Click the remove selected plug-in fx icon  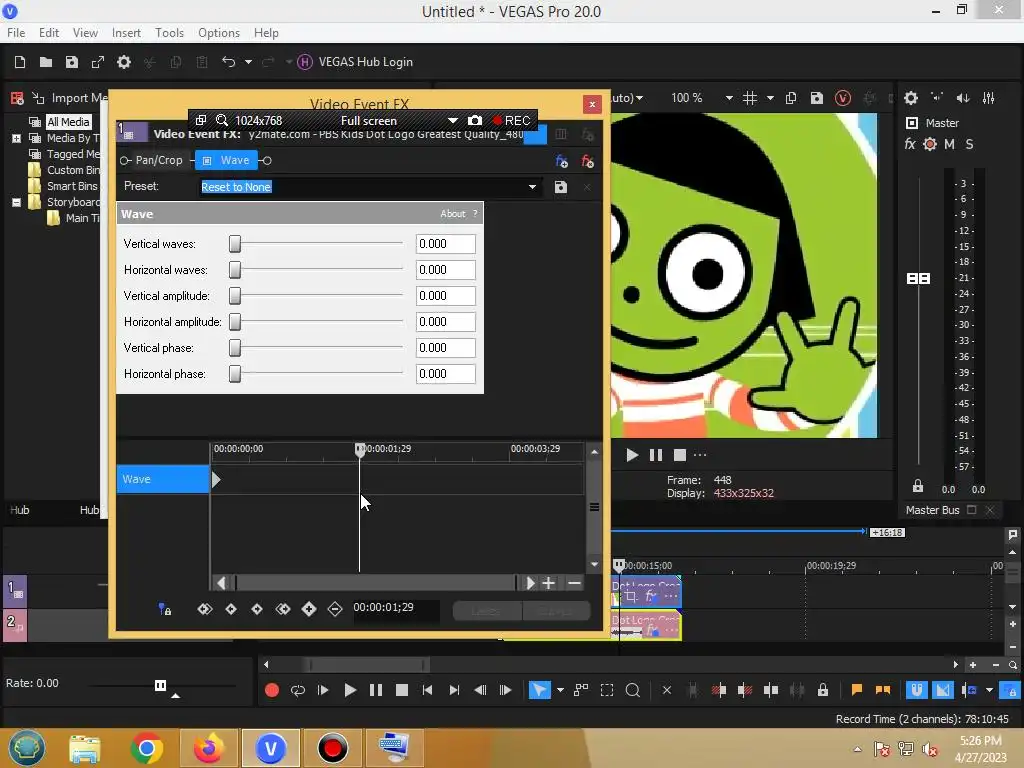[x=587, y=161]
